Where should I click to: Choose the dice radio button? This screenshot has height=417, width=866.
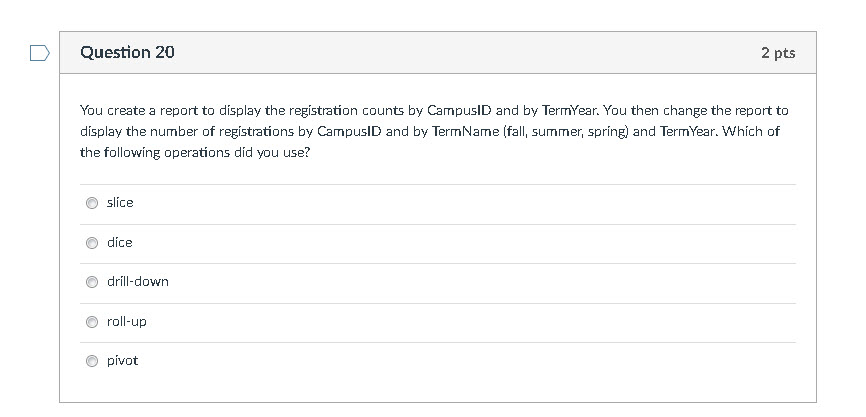(x=92, y=243)
